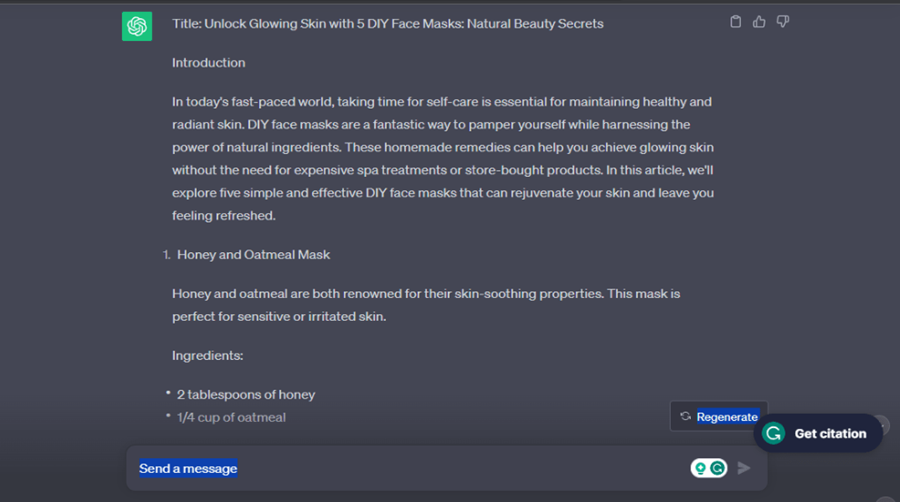The height and width of the screenshot is (502, 900).
Task: Click the Grammarly logo in Get citation
Action: 773,433
